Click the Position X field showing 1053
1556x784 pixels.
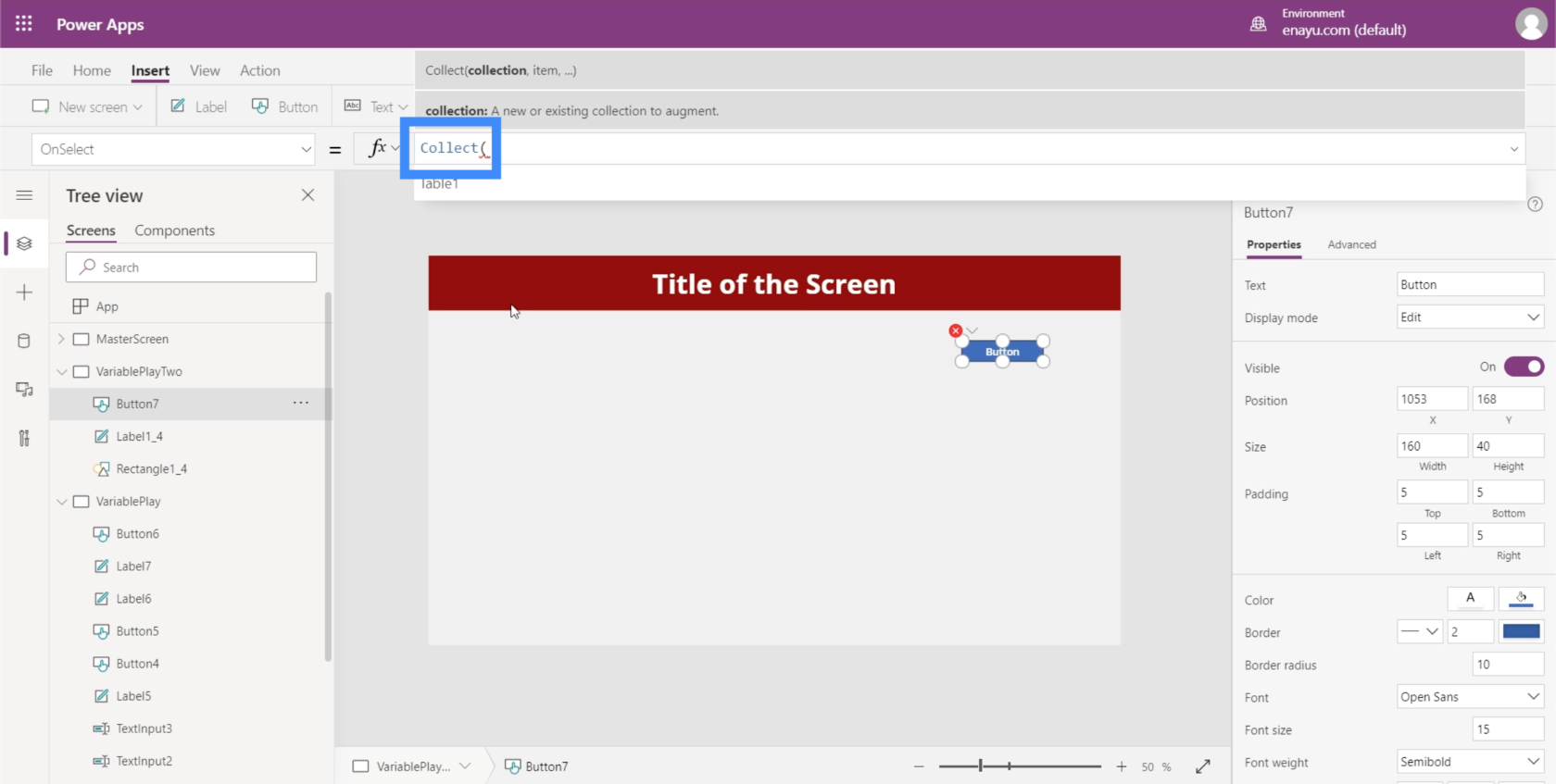[x=1432, y=399]
